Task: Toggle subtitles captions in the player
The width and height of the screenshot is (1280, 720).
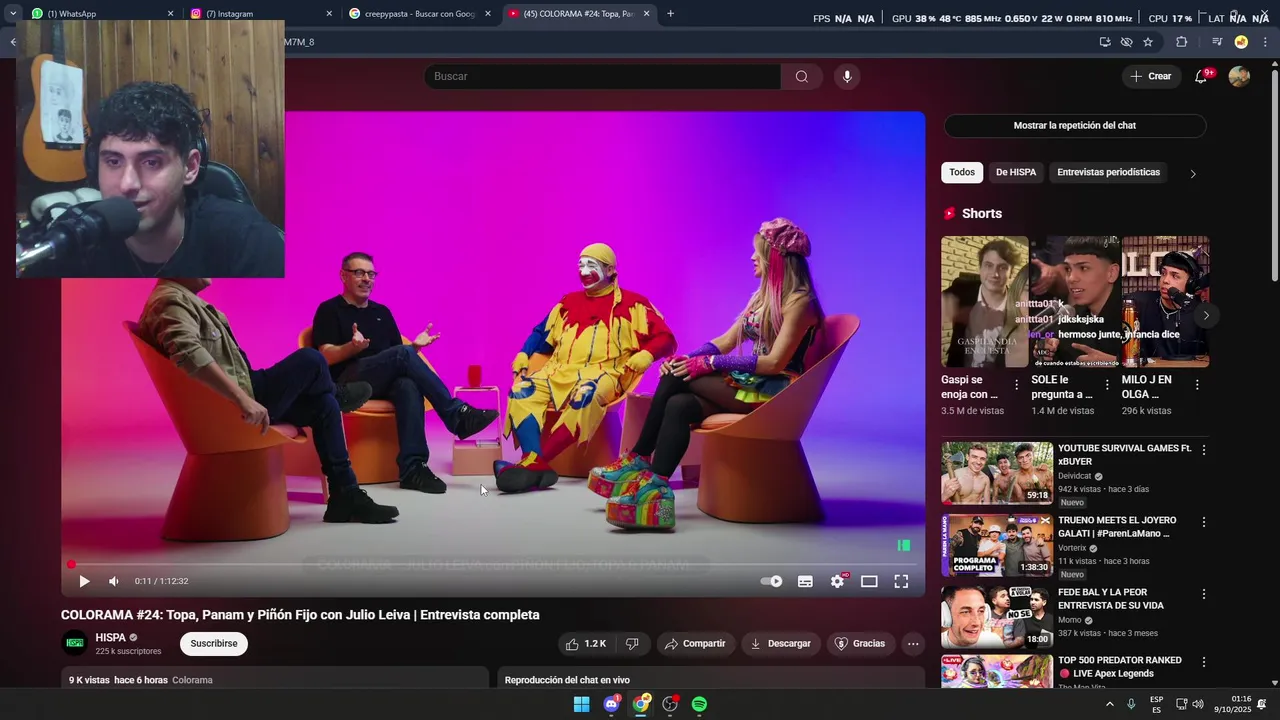Action: click(x=805, y=581)
